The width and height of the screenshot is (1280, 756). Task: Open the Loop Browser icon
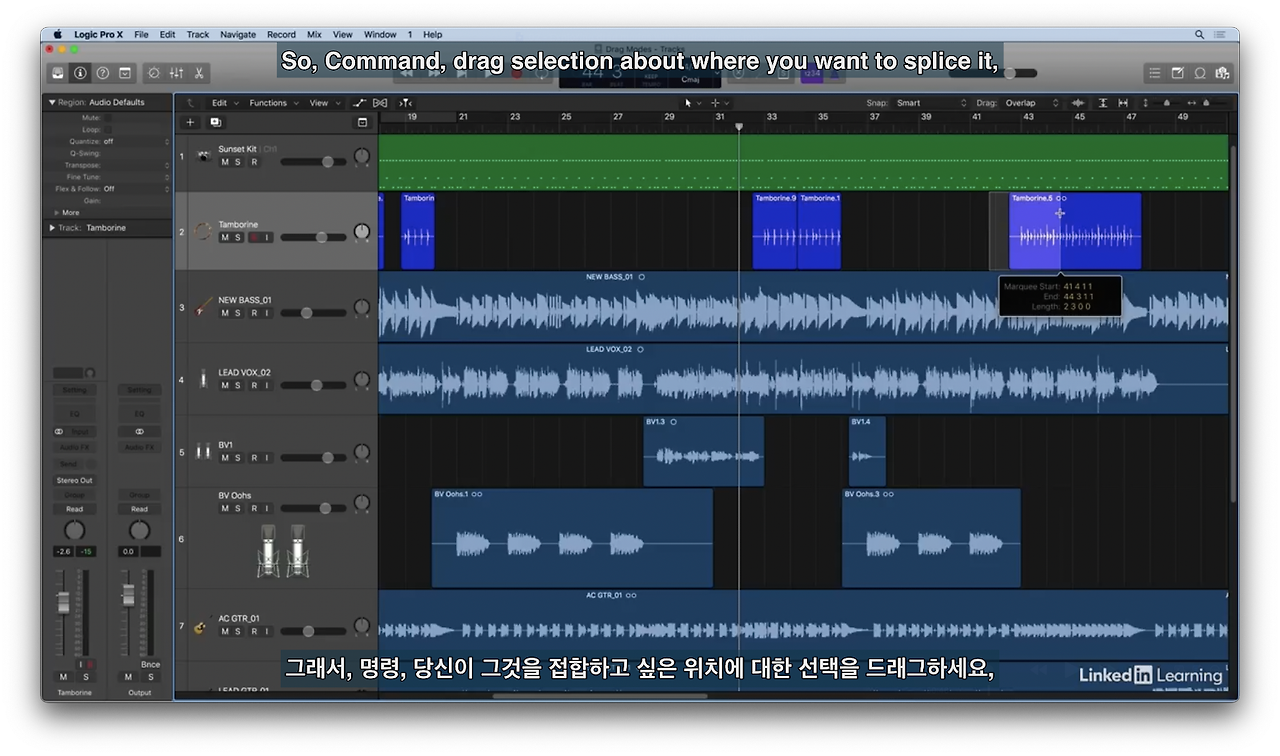pos(1200,73)
